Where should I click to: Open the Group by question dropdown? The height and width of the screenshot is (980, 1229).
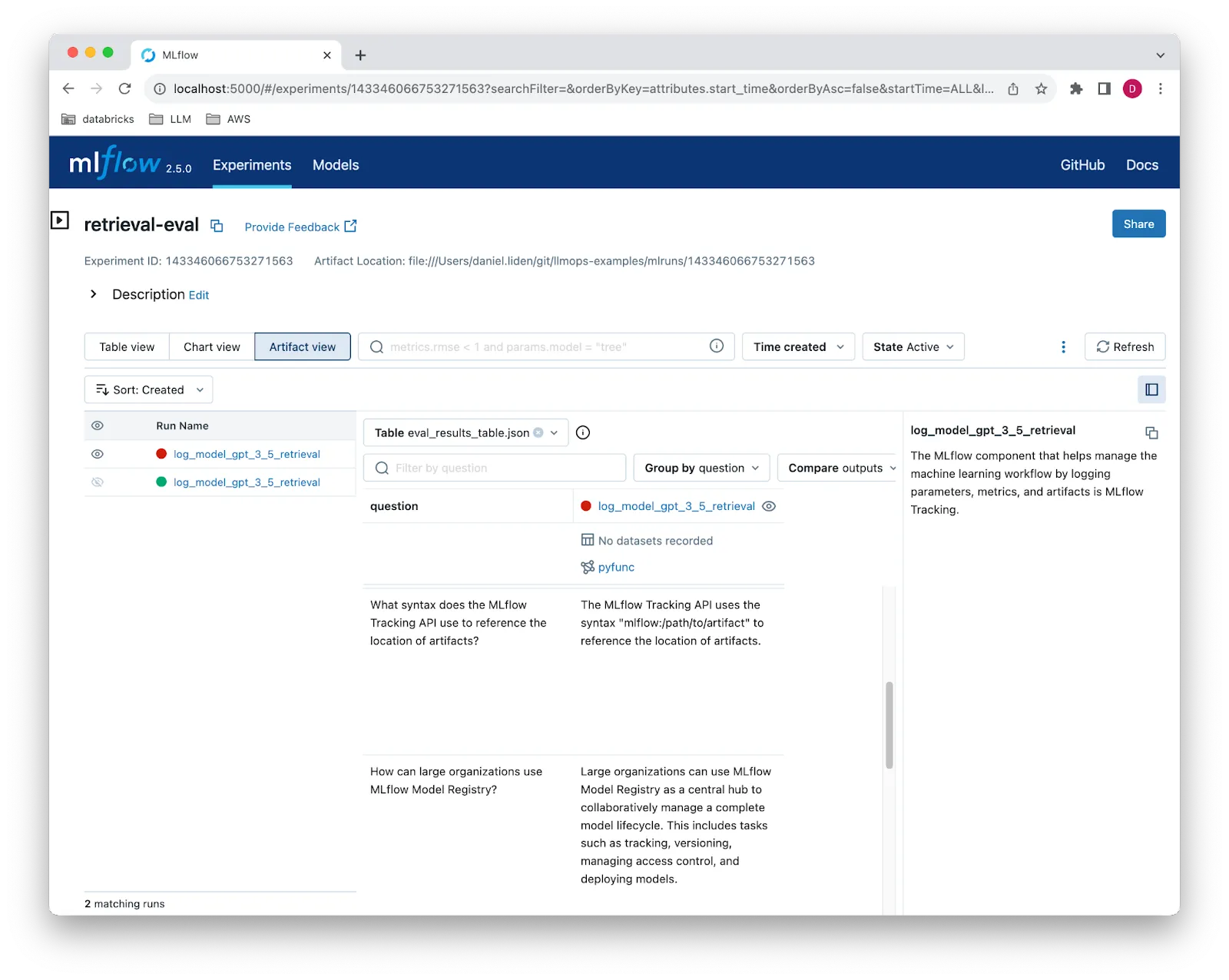700,468
